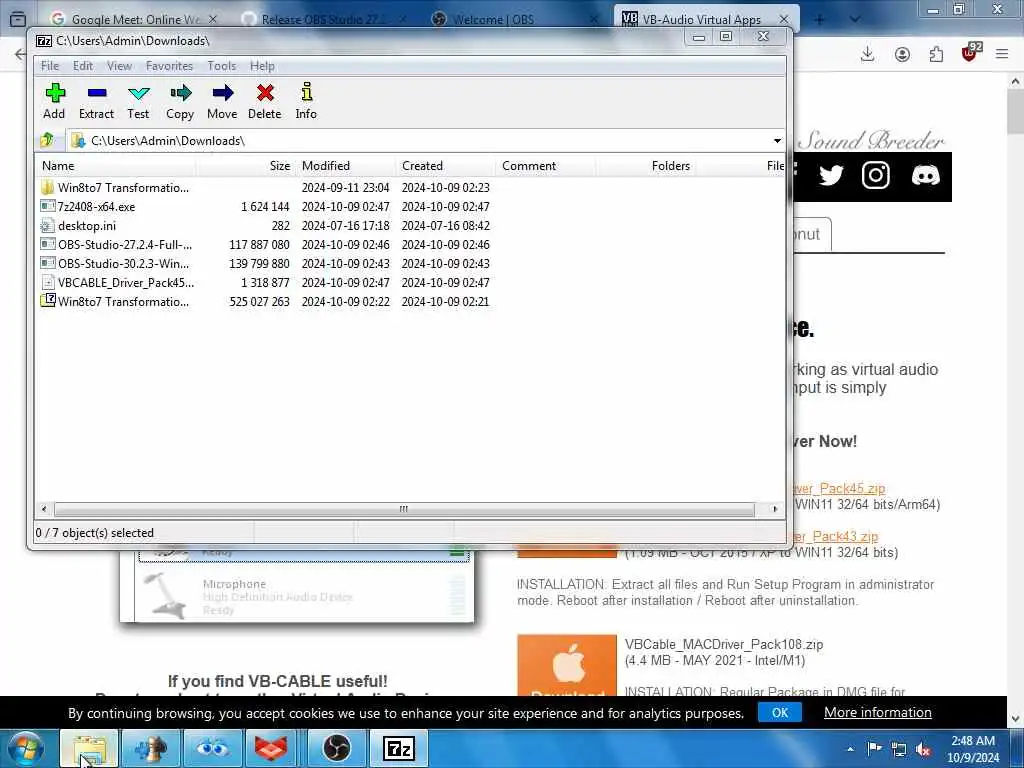
Task: Sort the list by Name column
Action: (115, 166)
